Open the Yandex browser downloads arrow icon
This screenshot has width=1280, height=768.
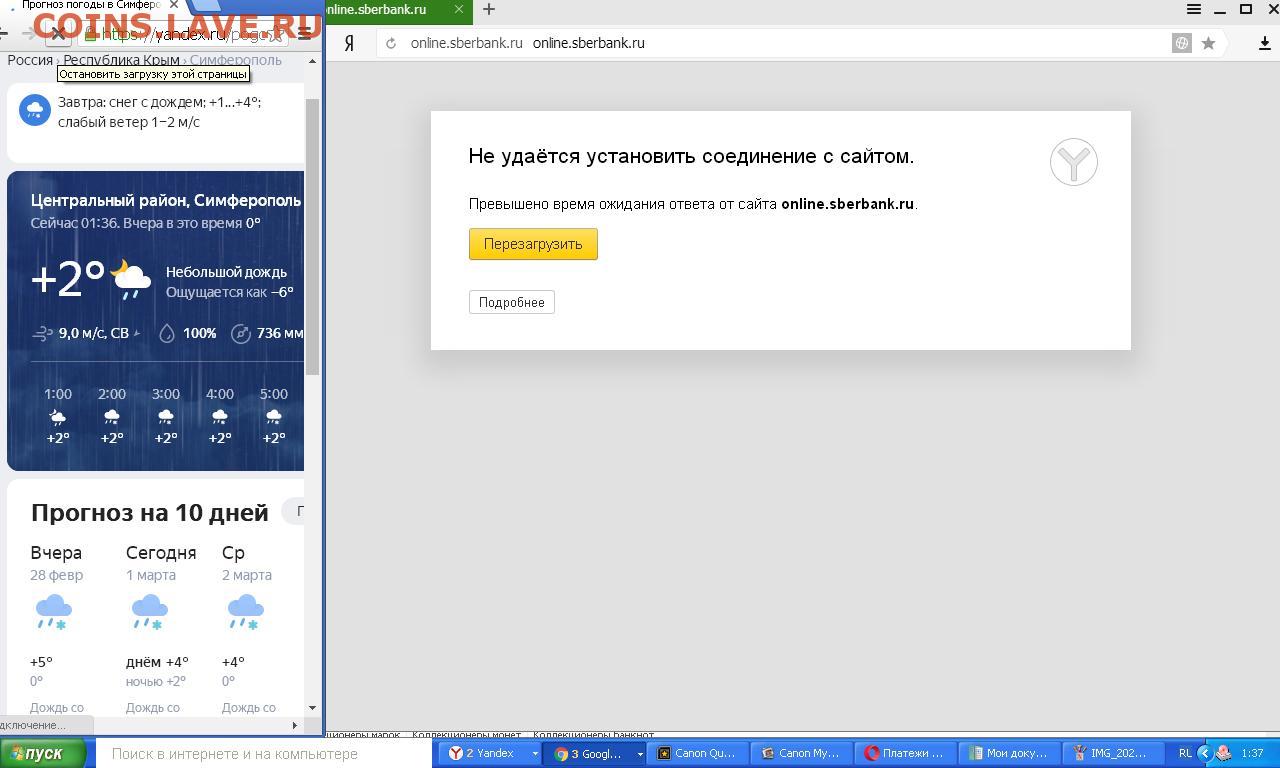click(1264, 43)
